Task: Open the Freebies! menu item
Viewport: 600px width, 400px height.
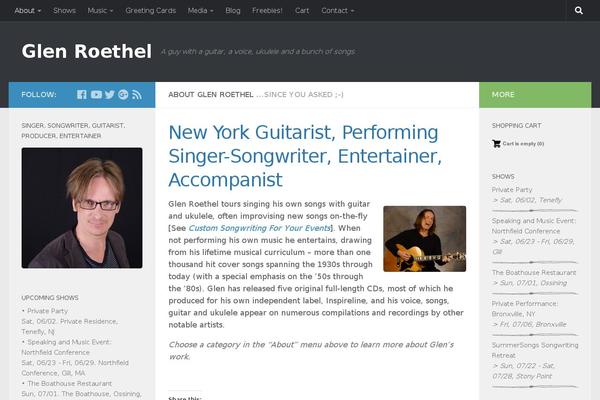Action: [267, 11]
